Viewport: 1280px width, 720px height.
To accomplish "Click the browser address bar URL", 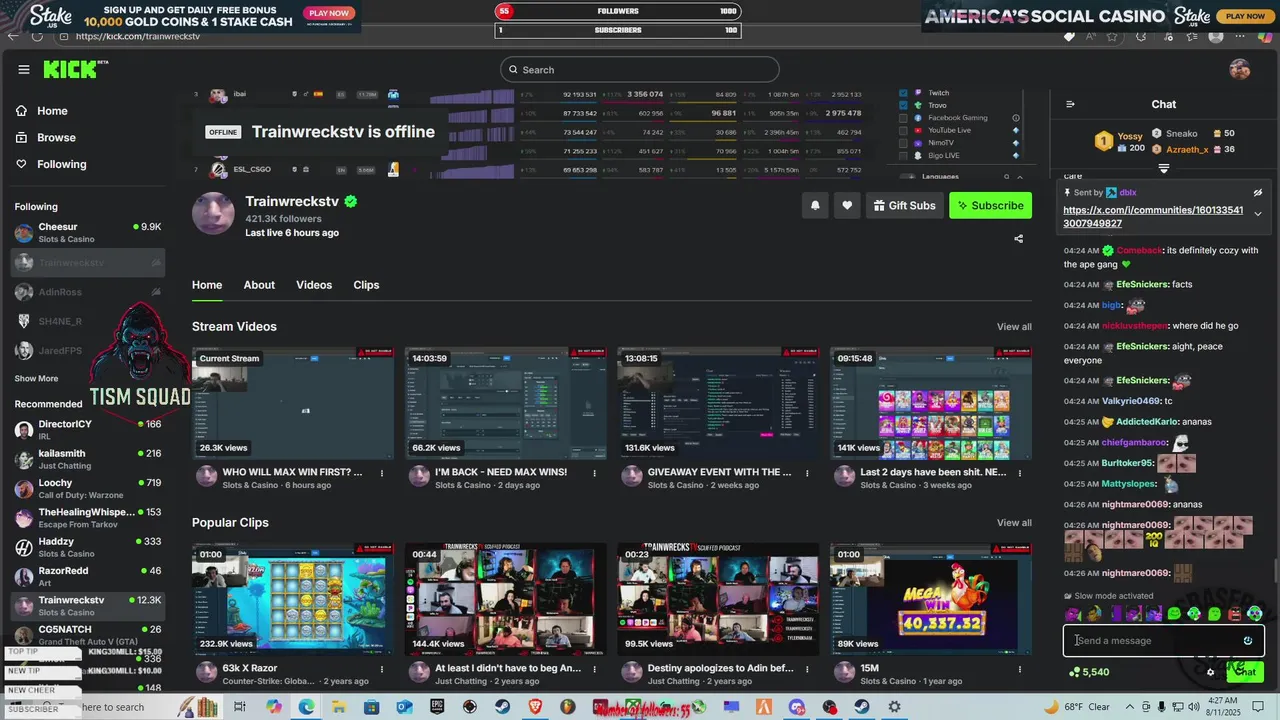I will (x=138, y=36).
